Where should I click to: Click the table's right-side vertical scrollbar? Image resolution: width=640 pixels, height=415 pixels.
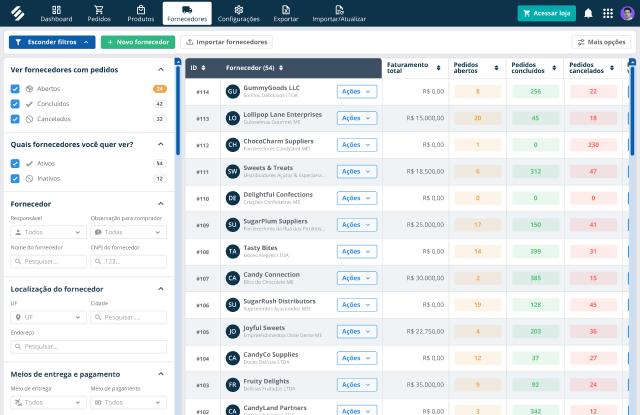632,110
